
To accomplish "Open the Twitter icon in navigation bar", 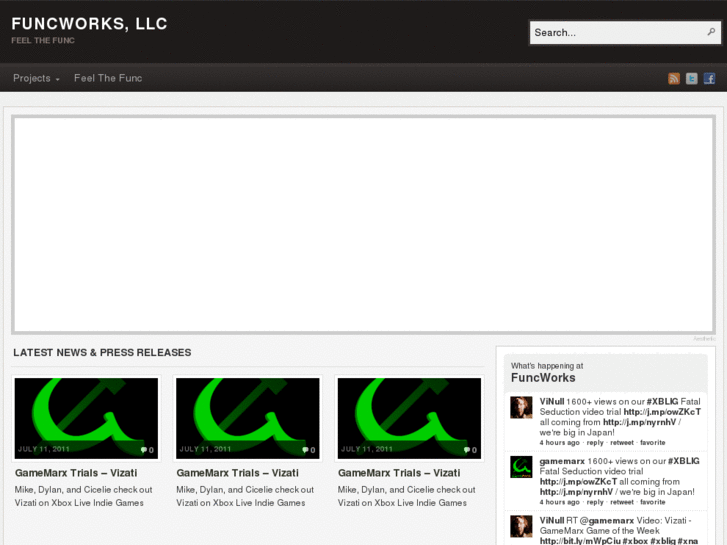I will tap(691, 78).
